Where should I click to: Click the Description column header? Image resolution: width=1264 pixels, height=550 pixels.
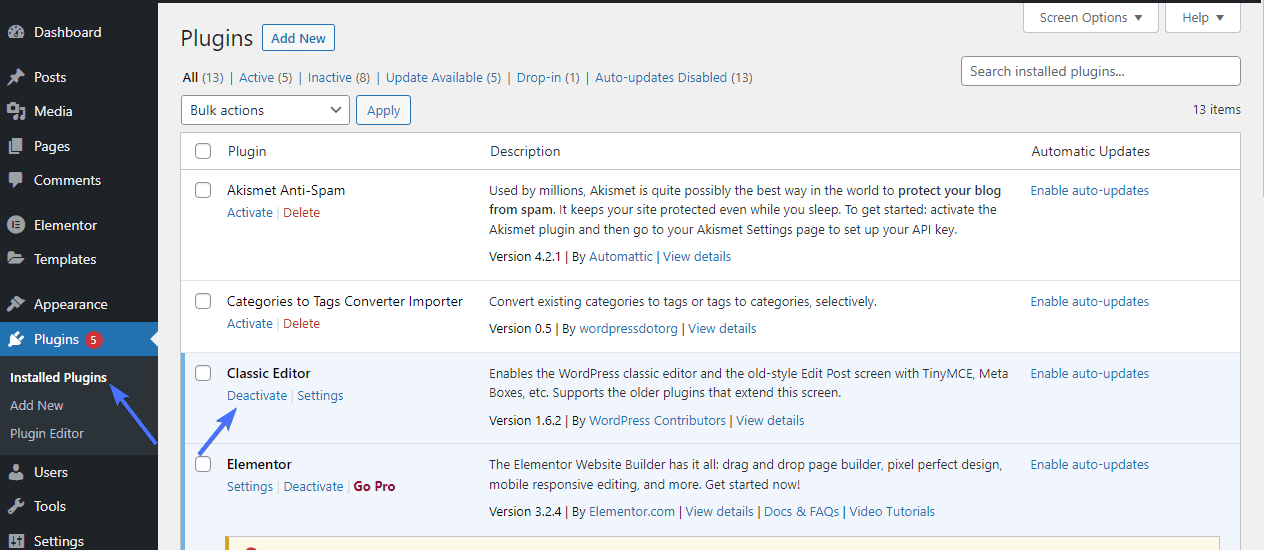click(x=525, y=151)
